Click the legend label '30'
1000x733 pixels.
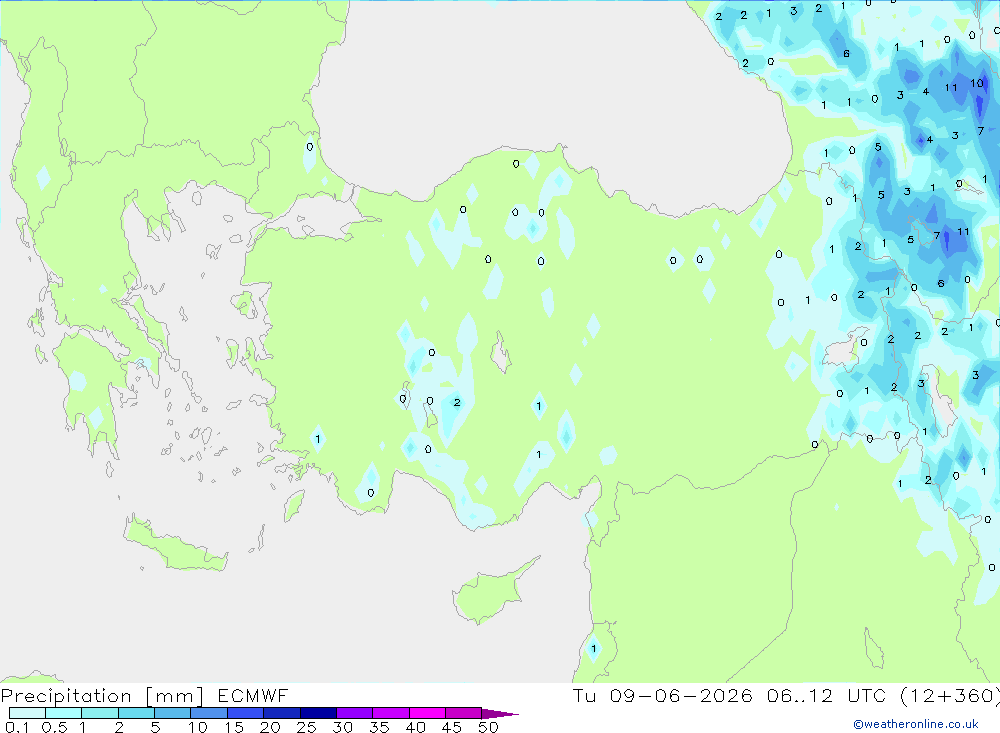[342, 727]
